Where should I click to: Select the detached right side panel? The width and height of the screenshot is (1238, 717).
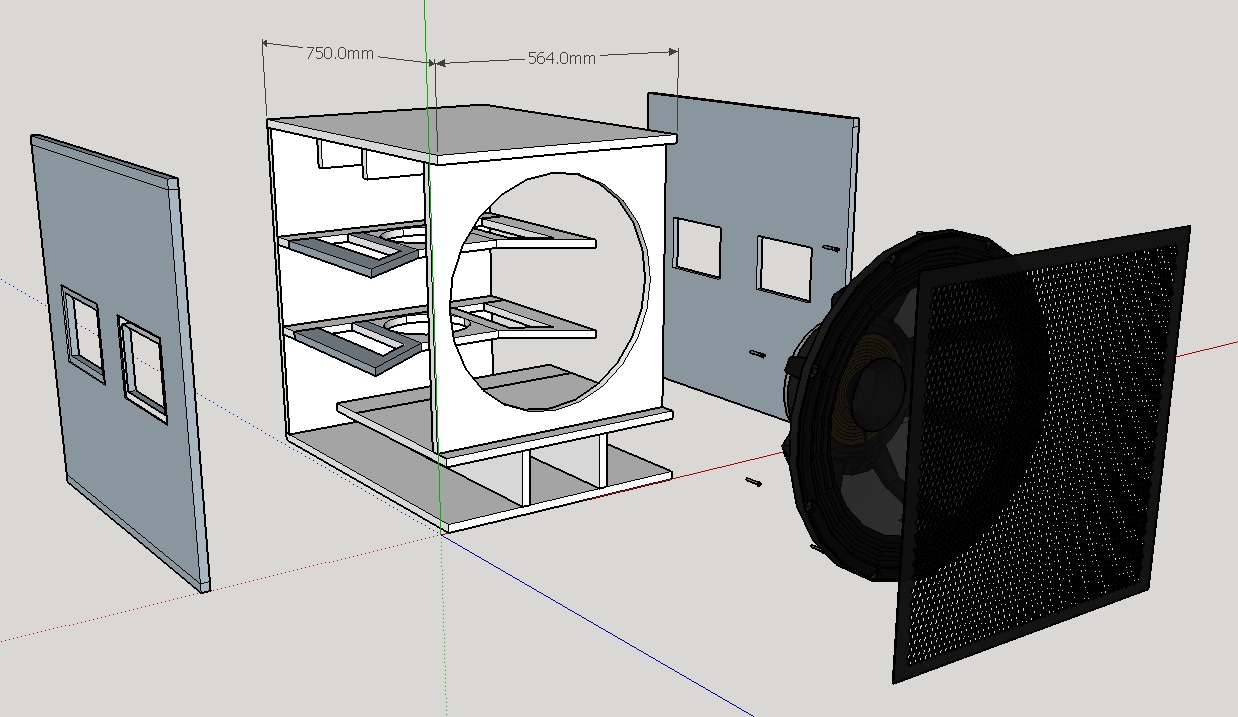[x=752, y=250]
